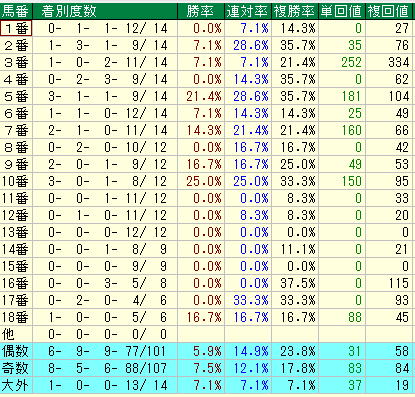Select the 1番 row label
Viewport: 415px width, 397px height.
(x=16, y=28)
